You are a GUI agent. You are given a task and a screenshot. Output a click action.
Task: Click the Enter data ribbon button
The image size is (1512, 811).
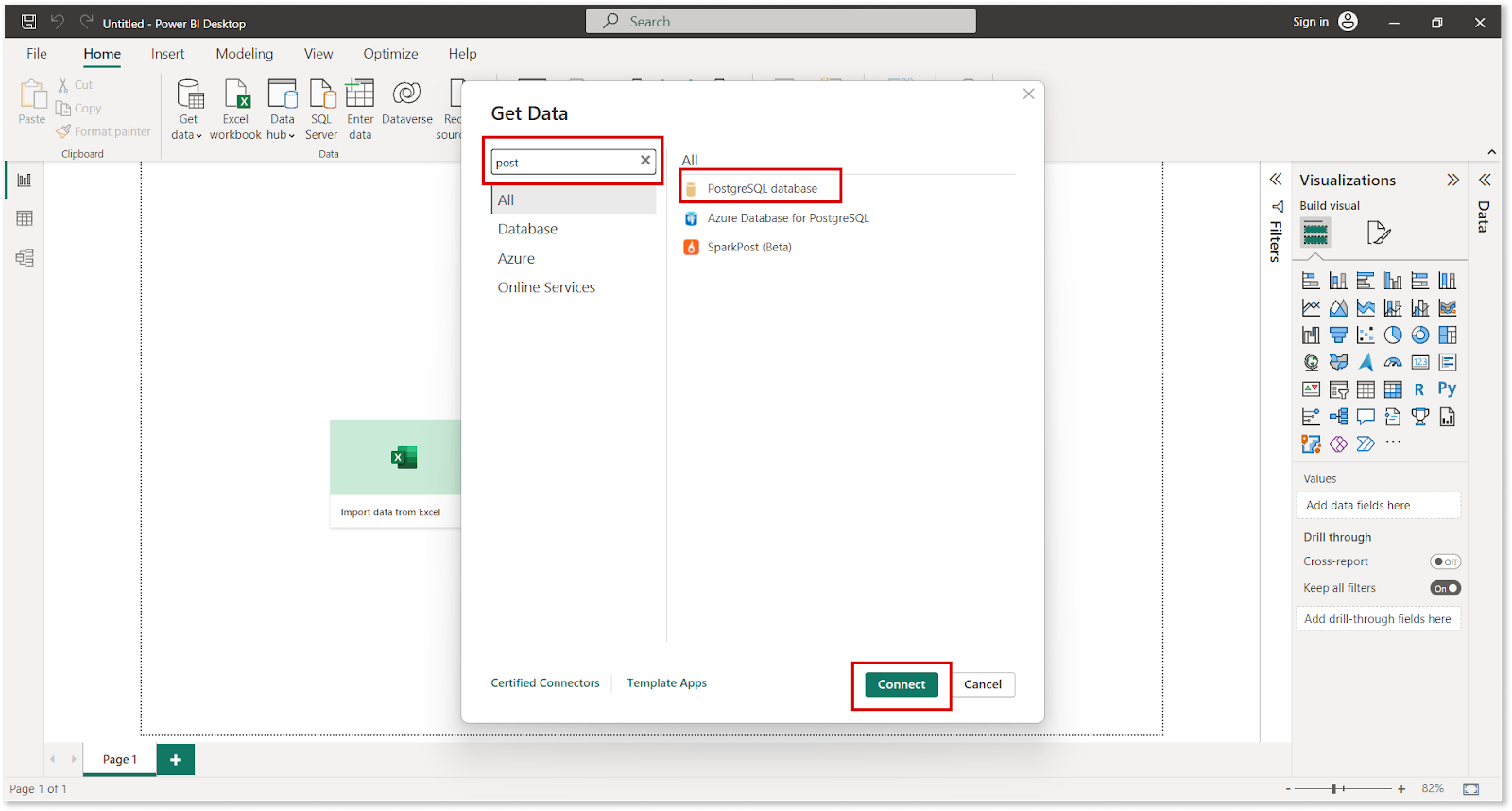pyautogui.click(x=360, y=110)
